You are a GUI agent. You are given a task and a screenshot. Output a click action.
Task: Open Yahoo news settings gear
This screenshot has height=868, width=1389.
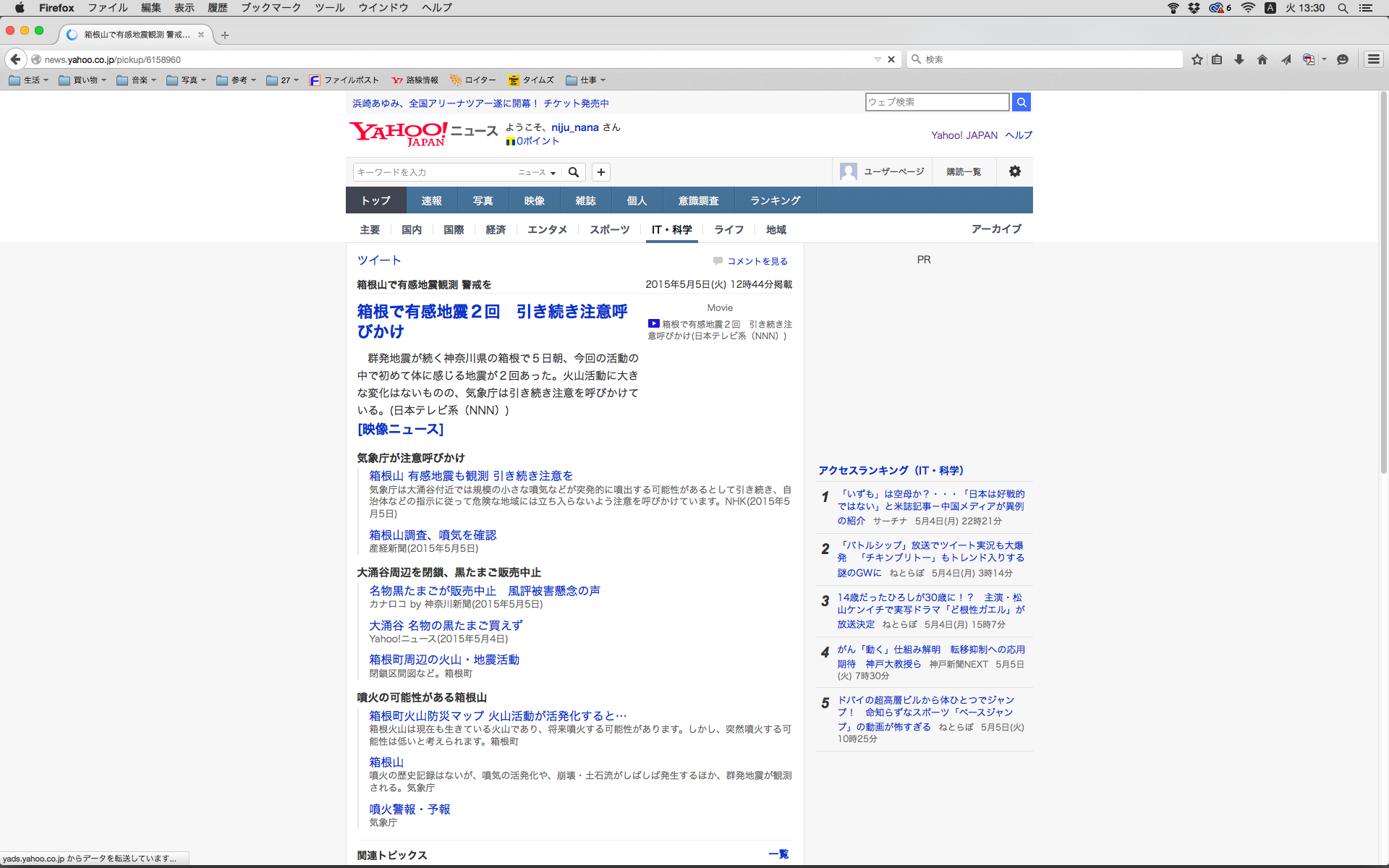point(1015,171)
